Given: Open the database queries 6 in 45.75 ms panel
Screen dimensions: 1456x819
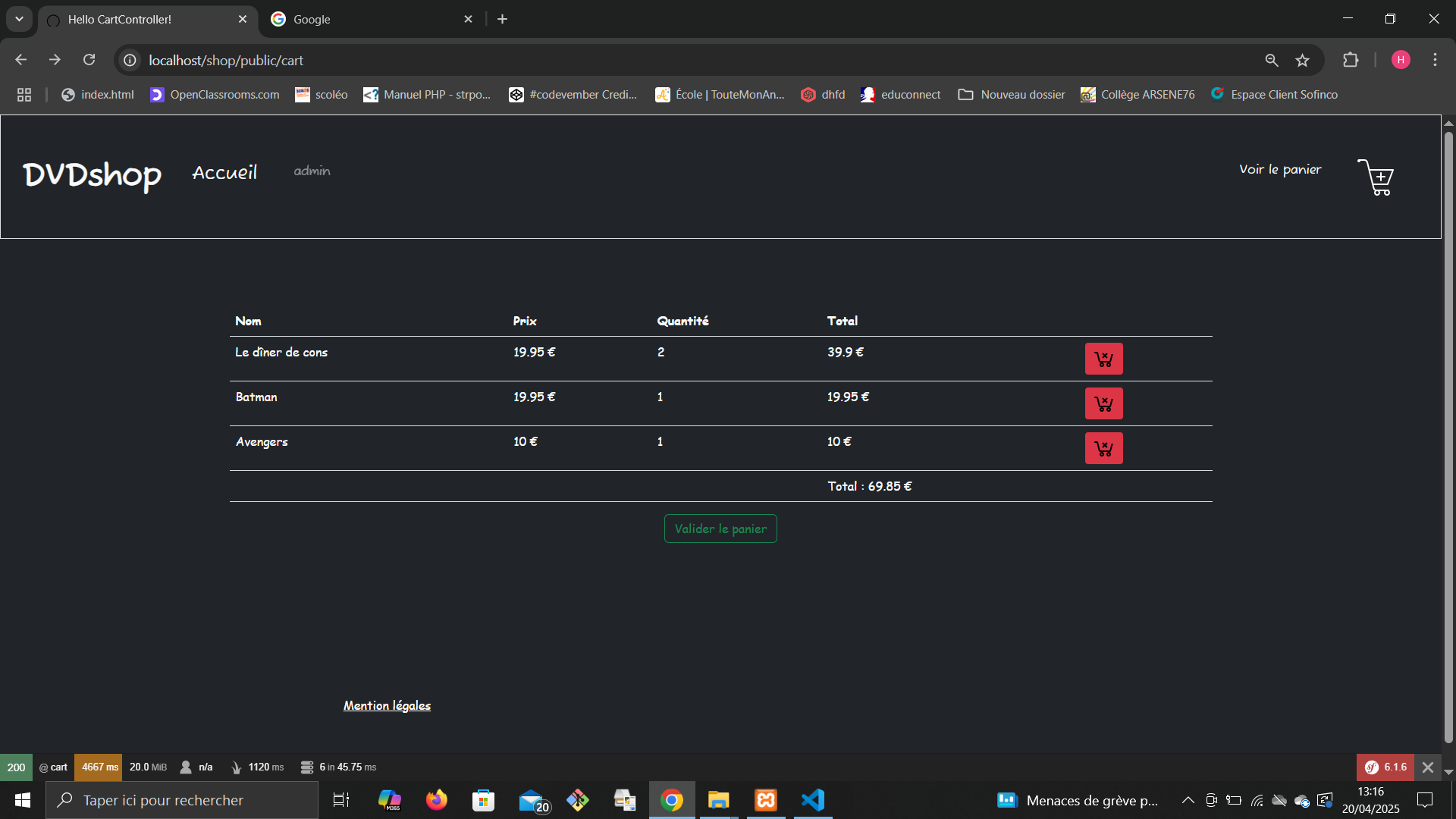Looking at the screenshot, I should pyautogui.click(x=338, y=767).
